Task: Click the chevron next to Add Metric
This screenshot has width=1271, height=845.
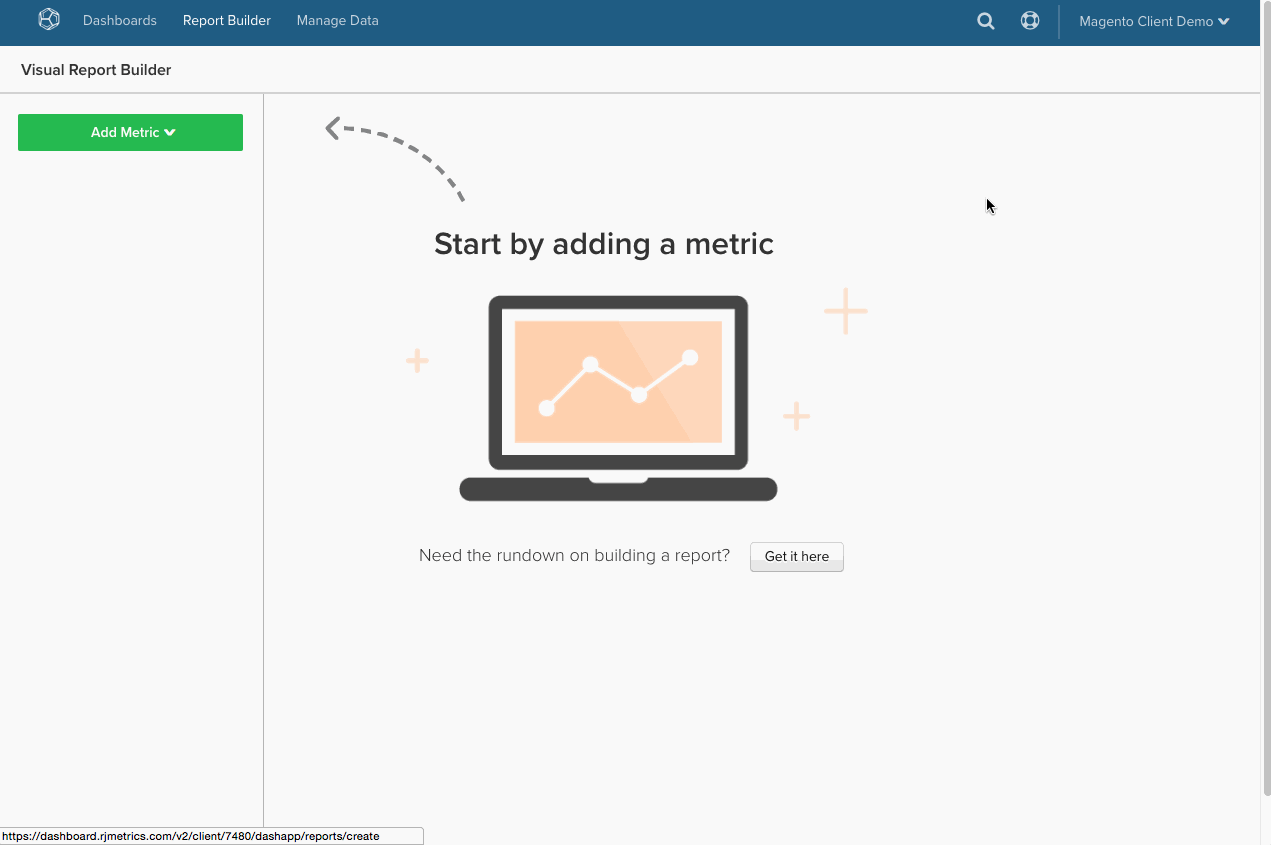Action: (x=171, y=132)
